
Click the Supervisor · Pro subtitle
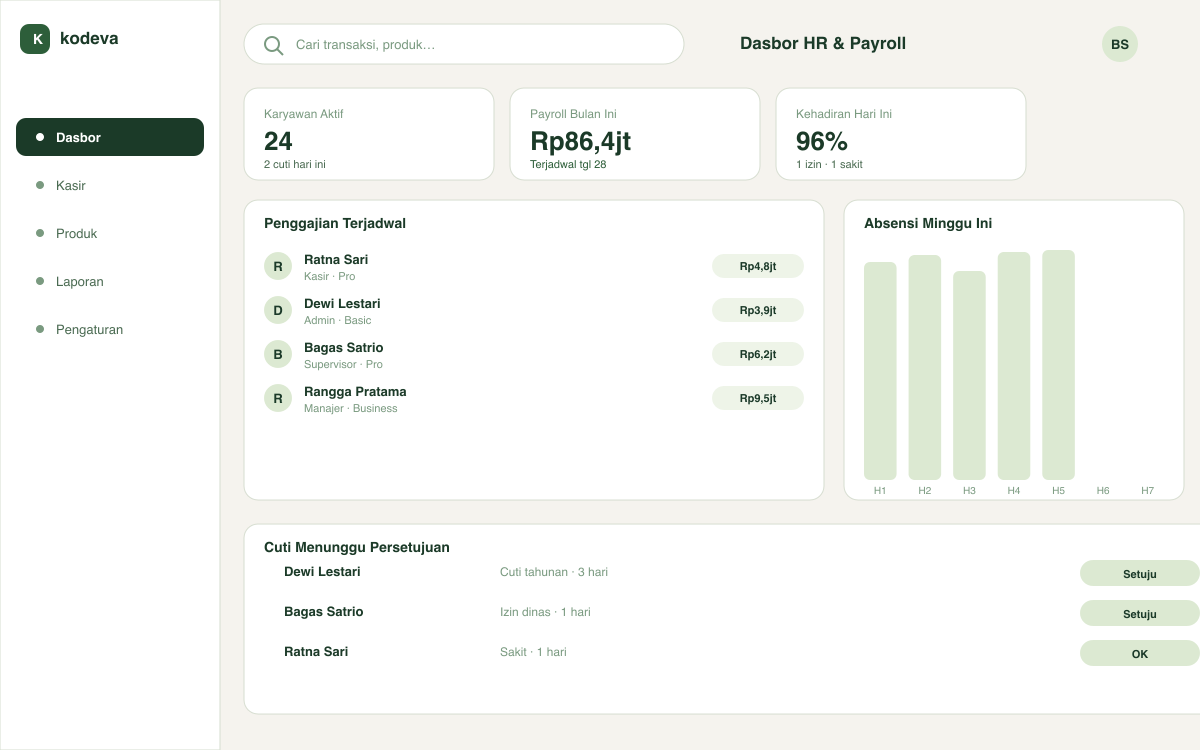343,364
